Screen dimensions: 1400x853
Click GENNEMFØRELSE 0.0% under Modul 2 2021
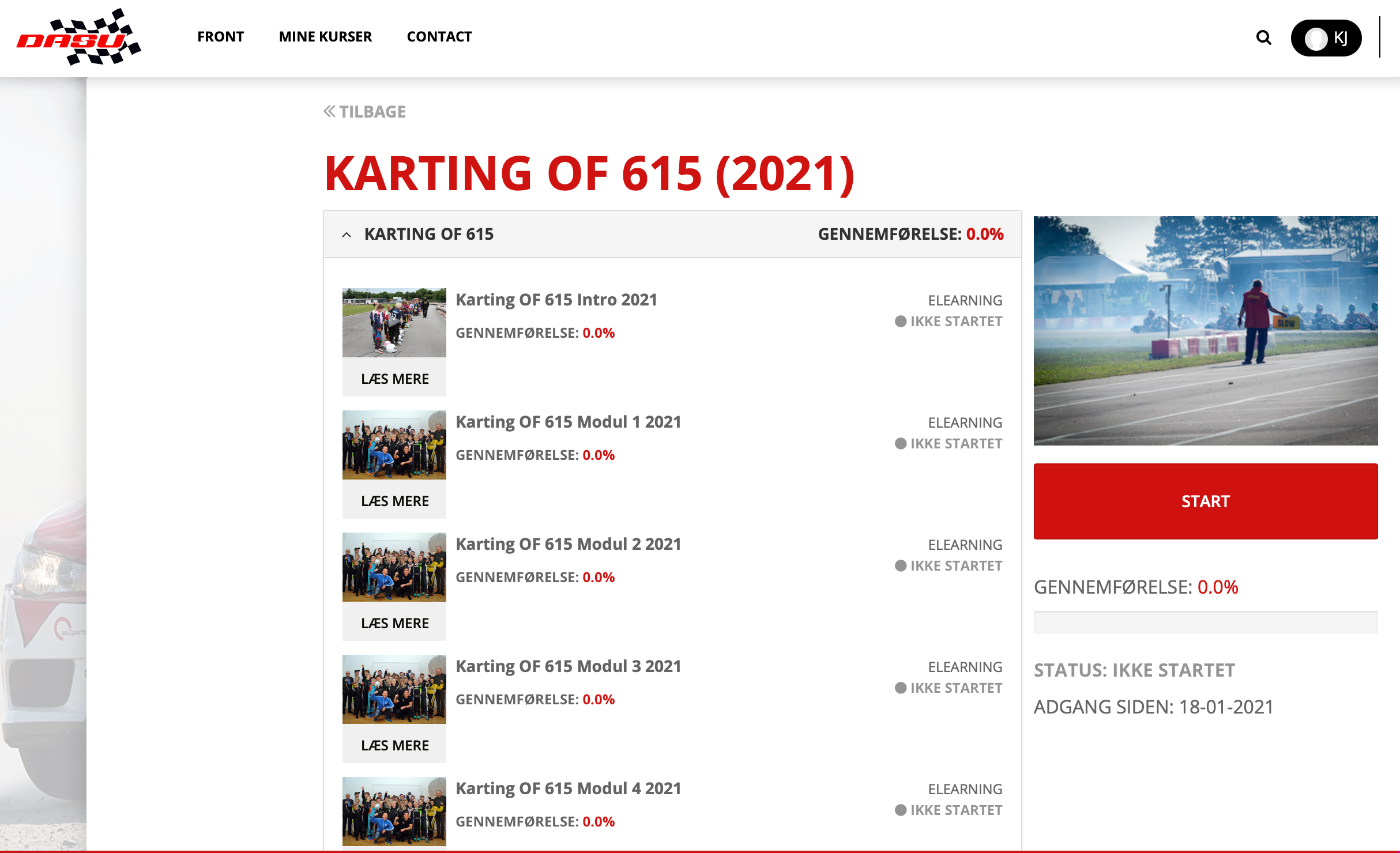coord(535,578)
